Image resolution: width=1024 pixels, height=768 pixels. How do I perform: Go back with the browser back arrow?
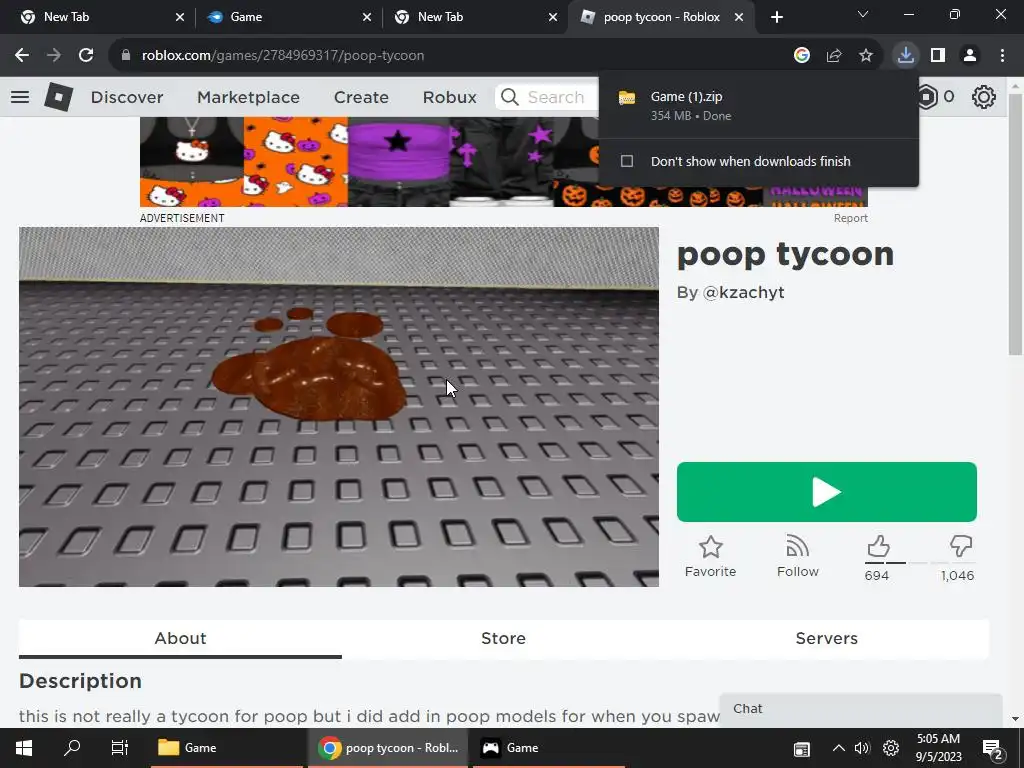(x=22, y=56)
